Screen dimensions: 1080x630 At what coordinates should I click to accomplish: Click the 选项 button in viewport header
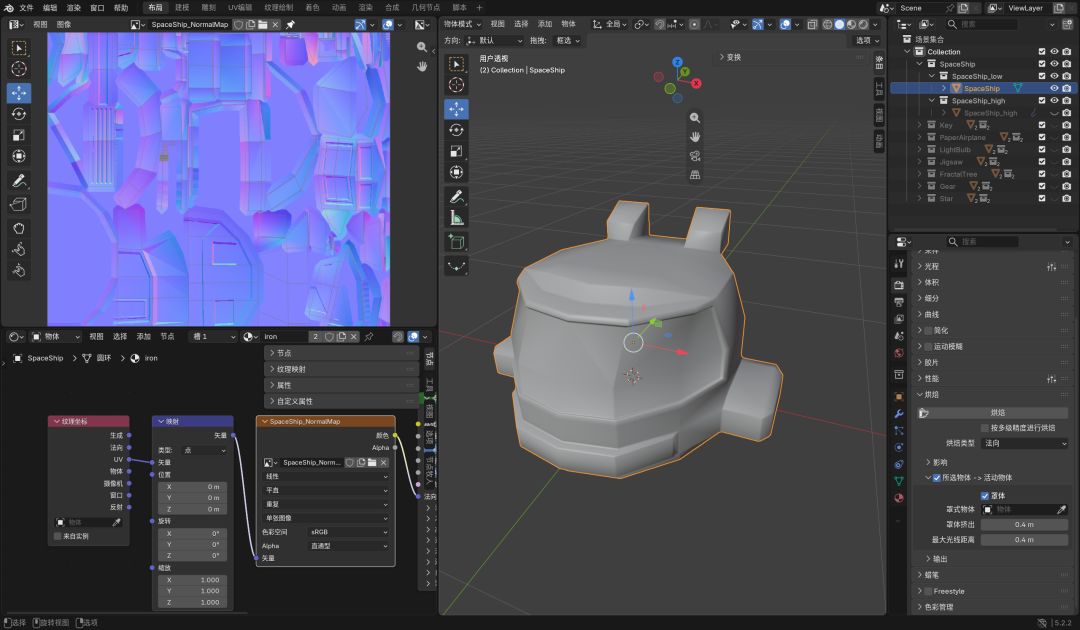coord(867,41)
